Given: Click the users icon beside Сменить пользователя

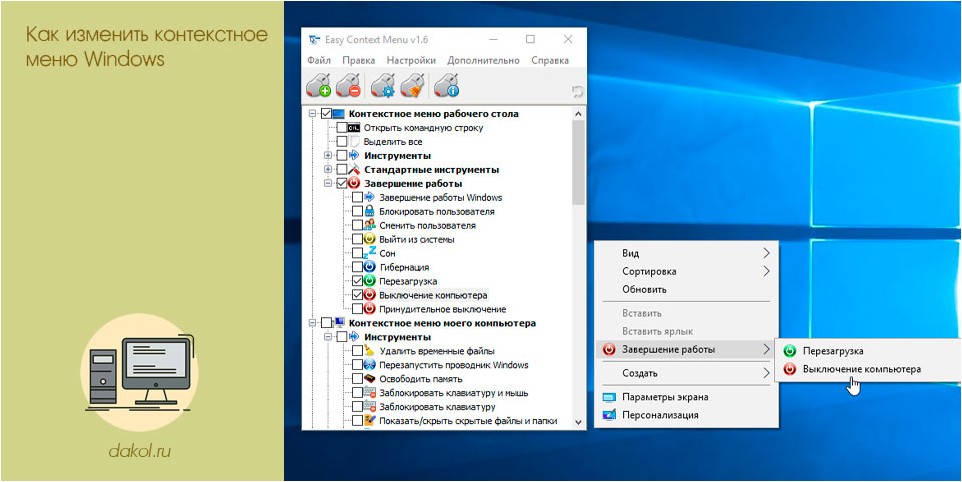Looking at the screenshot, I should tap(369, 225).
